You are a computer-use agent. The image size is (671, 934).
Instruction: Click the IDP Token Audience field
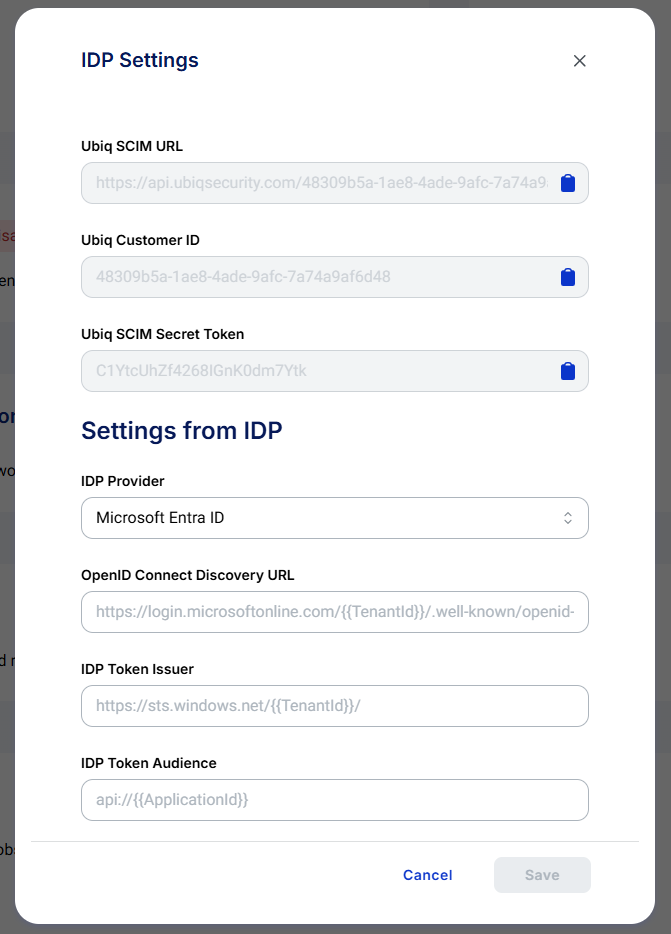pos(335,801)
